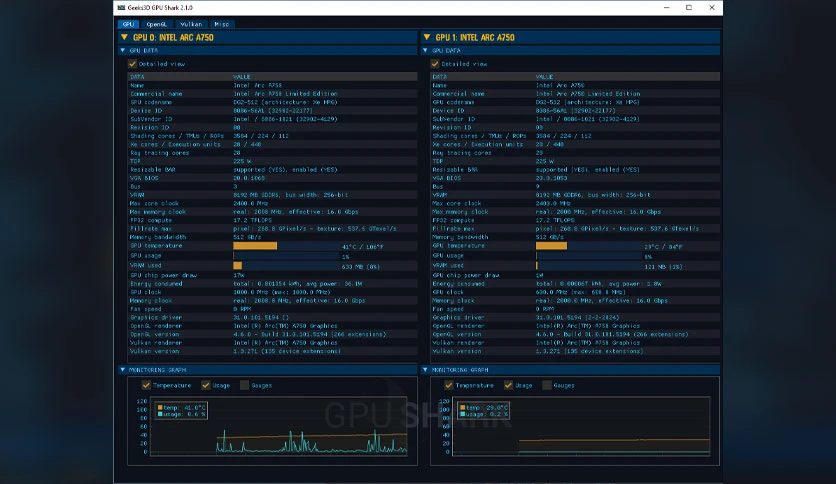836x484 pixels.
Task: Click the DATA column header in GPU 1 table
Action: (440, 77)
